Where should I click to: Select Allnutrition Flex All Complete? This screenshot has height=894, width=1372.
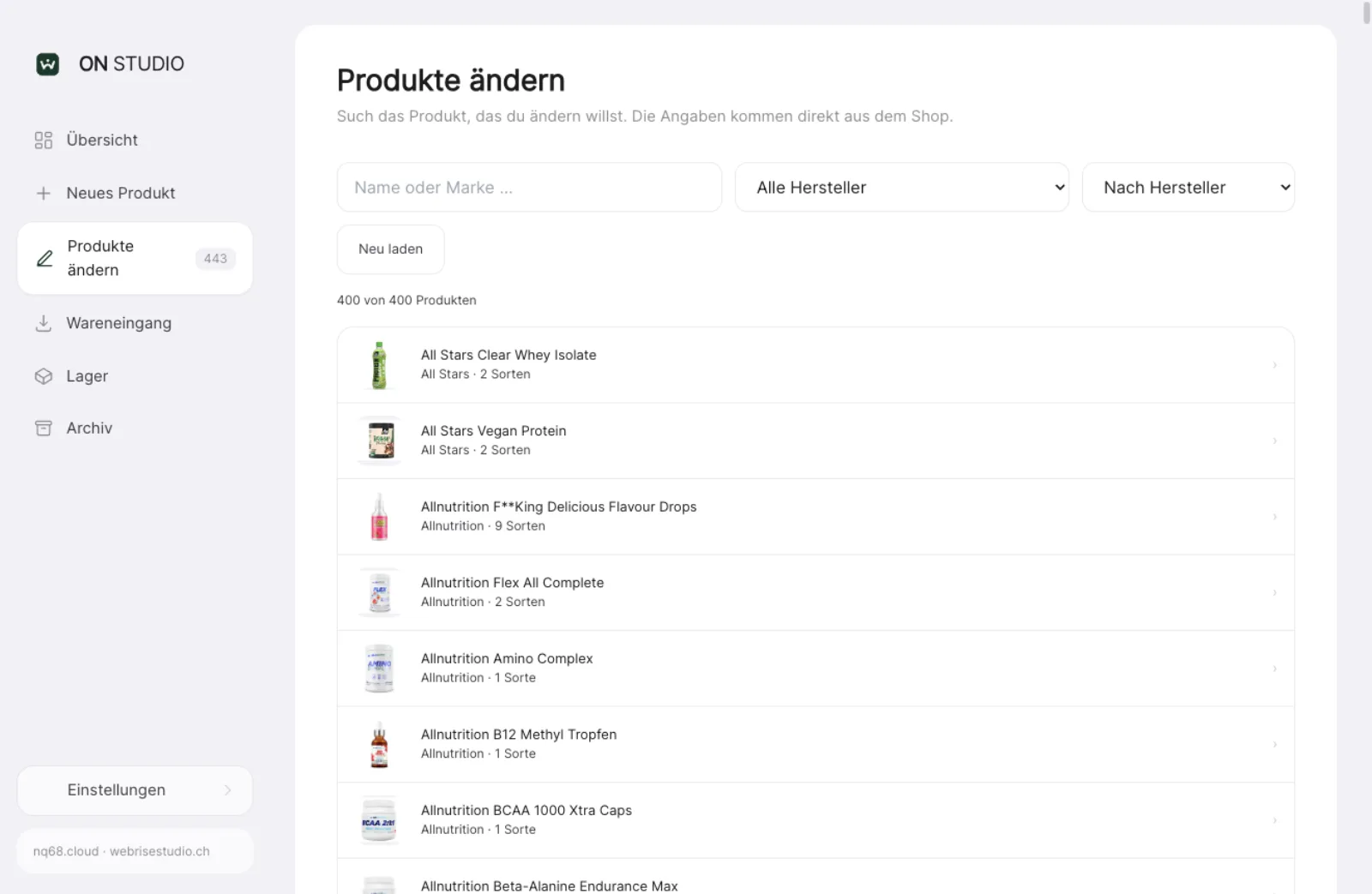tap(815, 592)
